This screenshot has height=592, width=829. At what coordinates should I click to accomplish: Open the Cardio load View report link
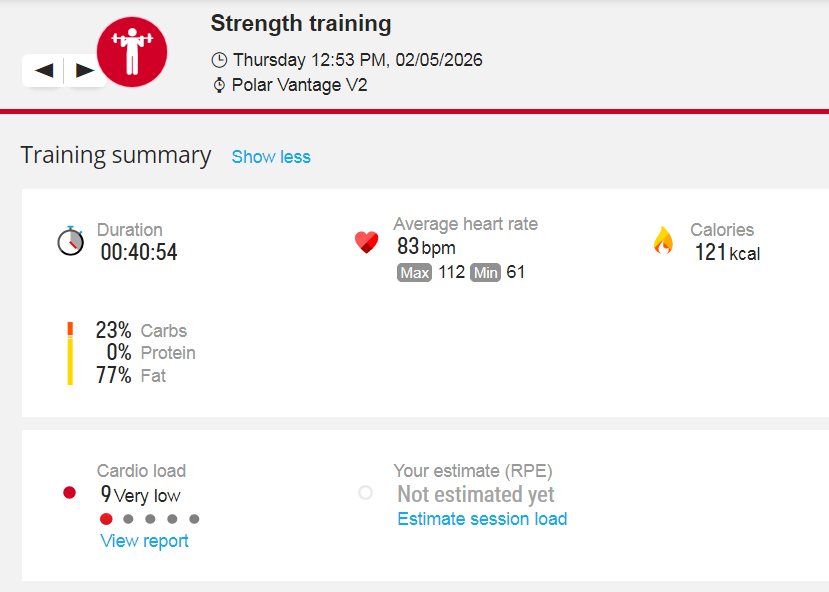click(144, 541)
